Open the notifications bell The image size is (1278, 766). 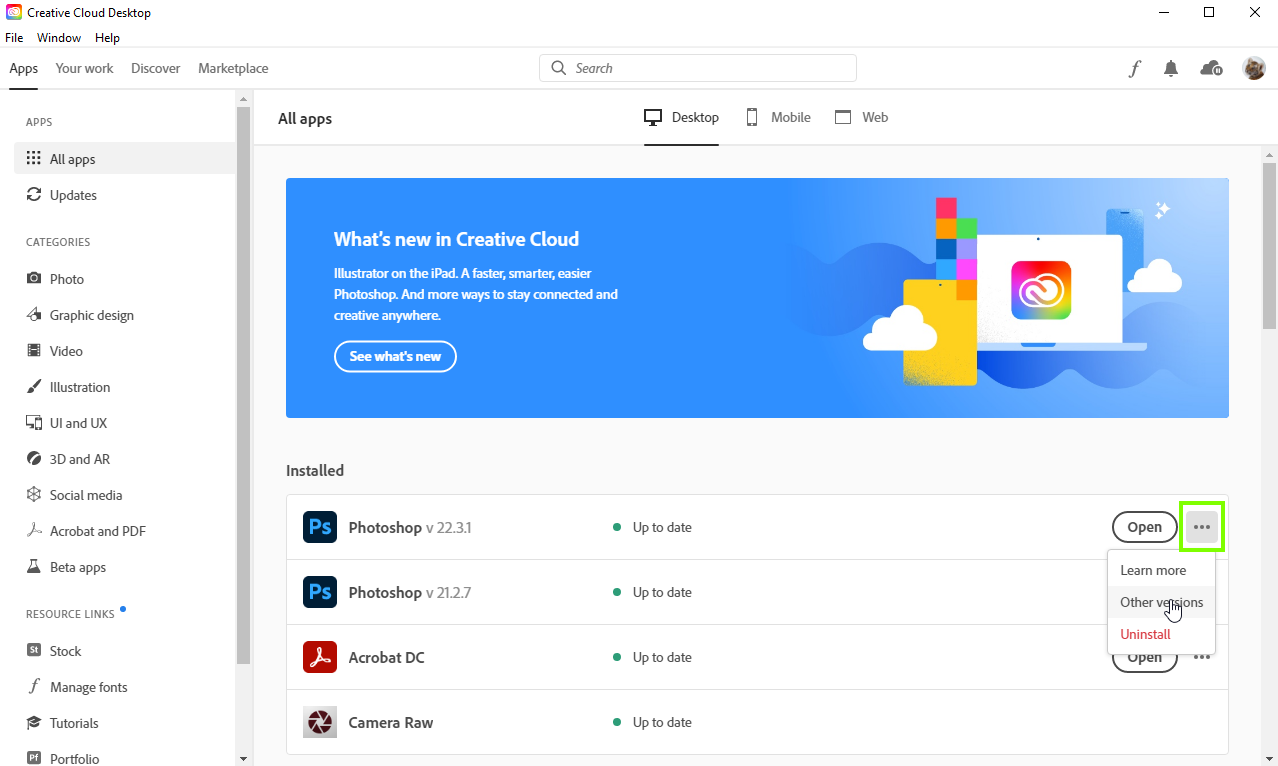click(x=1171, y=68)
